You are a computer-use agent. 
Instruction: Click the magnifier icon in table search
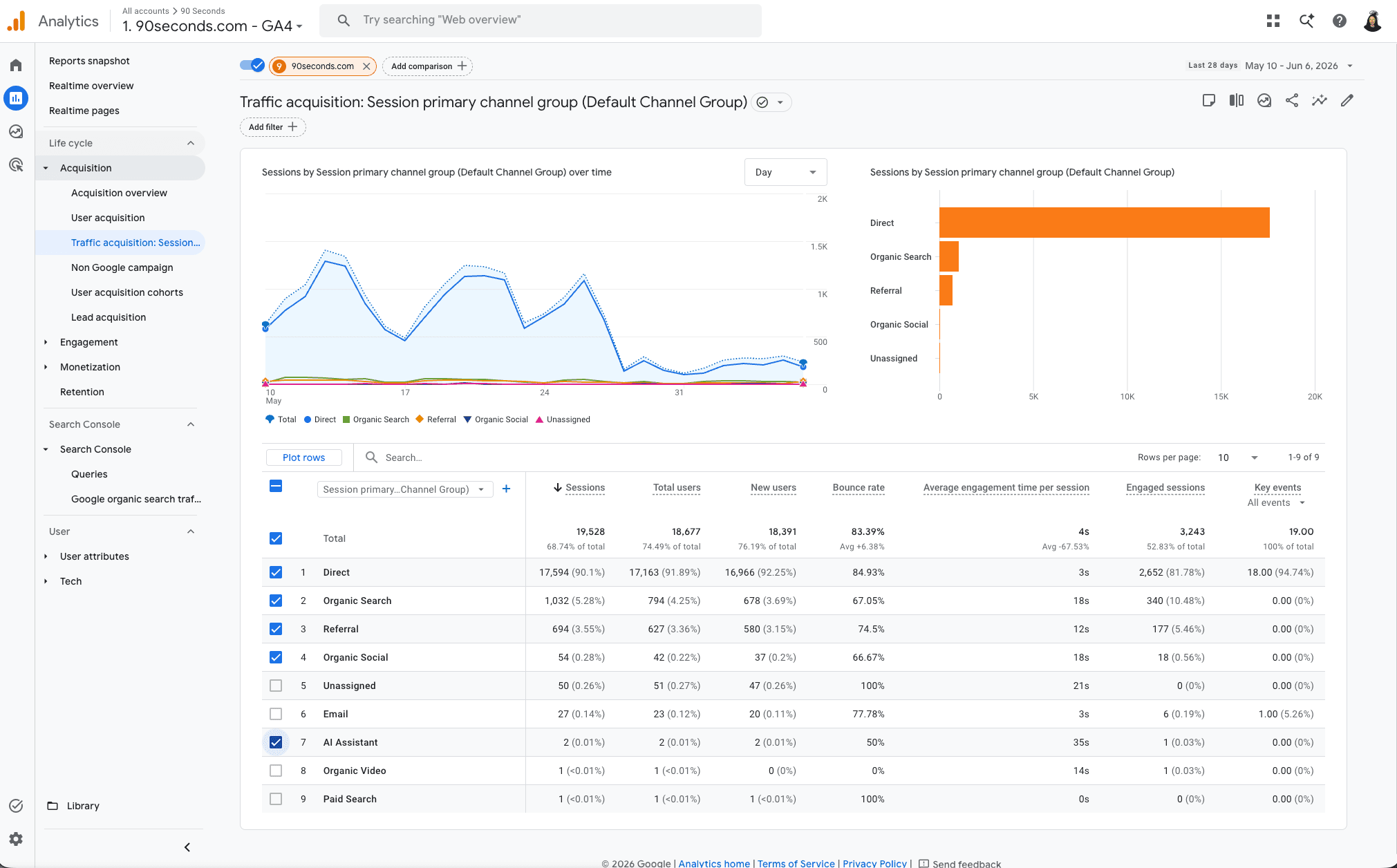click(x=371, y=457)
